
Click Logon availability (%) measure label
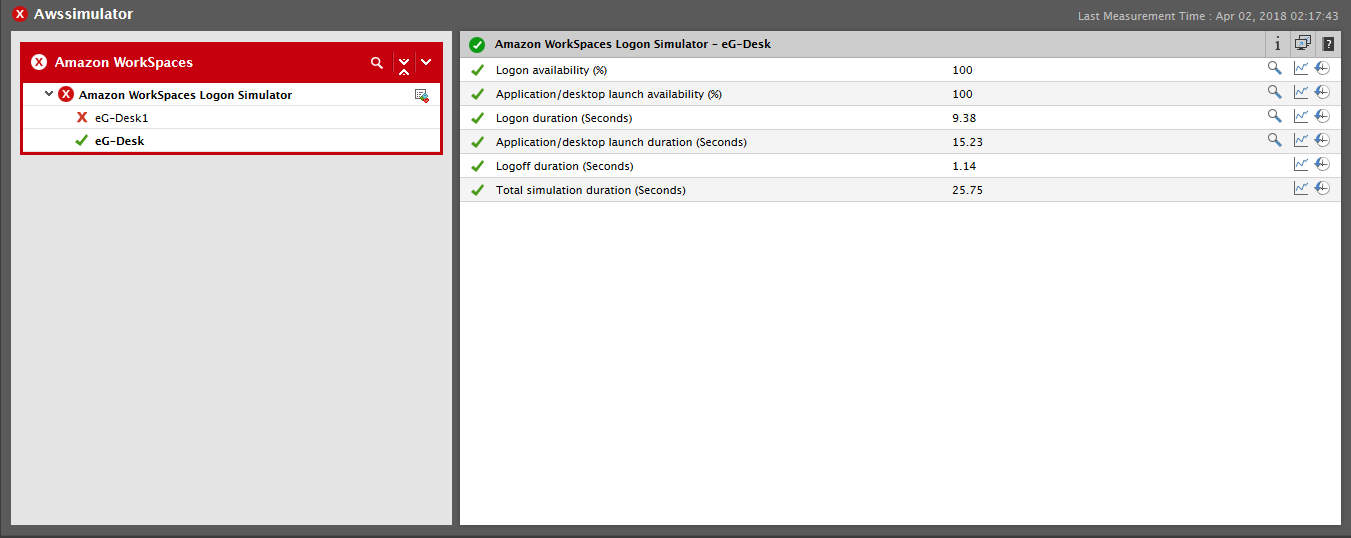551,70
